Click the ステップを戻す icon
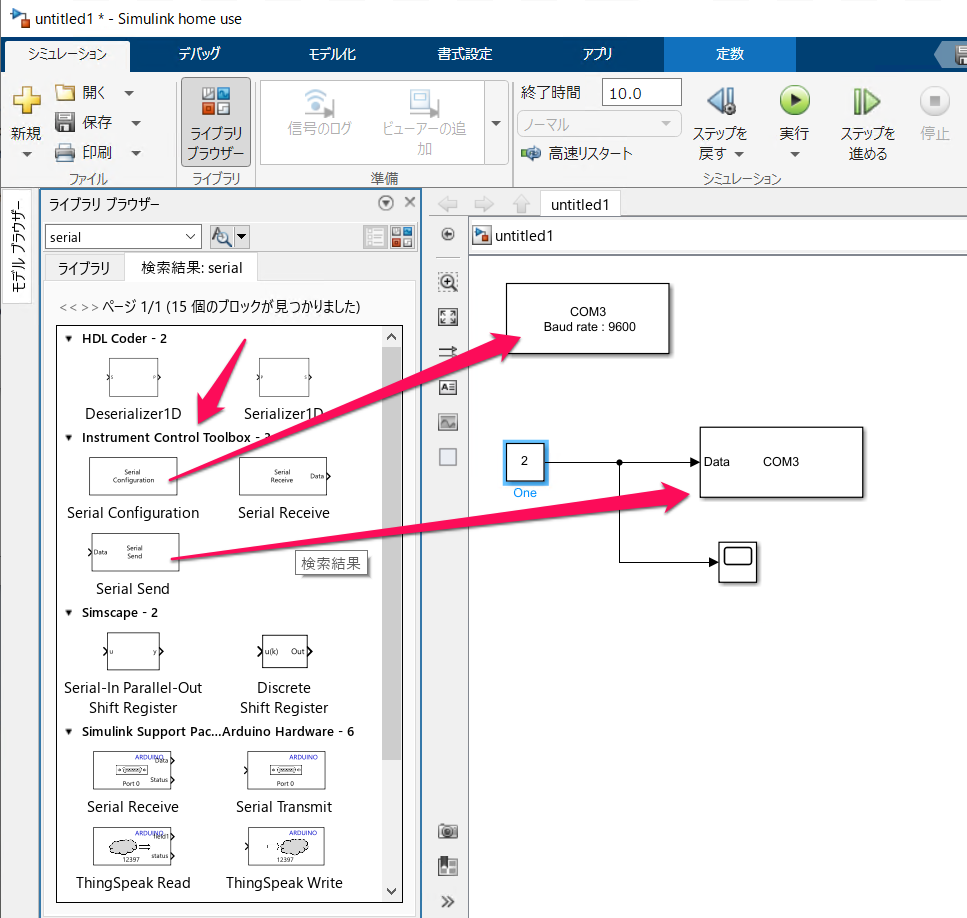Image resolution: width=967 pixels, height=918 pixels. click(x=721, y=101)
